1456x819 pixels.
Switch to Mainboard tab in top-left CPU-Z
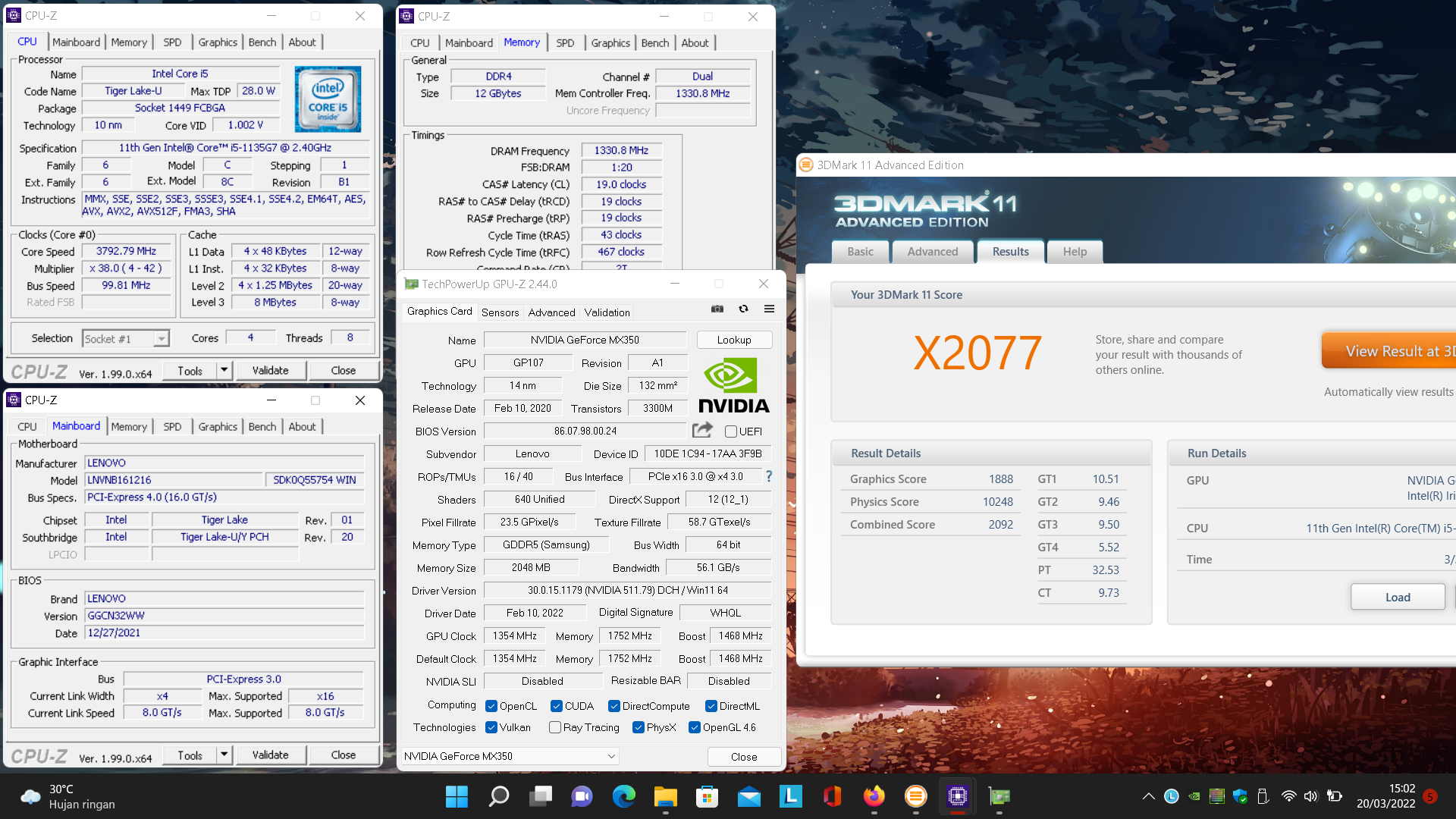pos(76,42)
